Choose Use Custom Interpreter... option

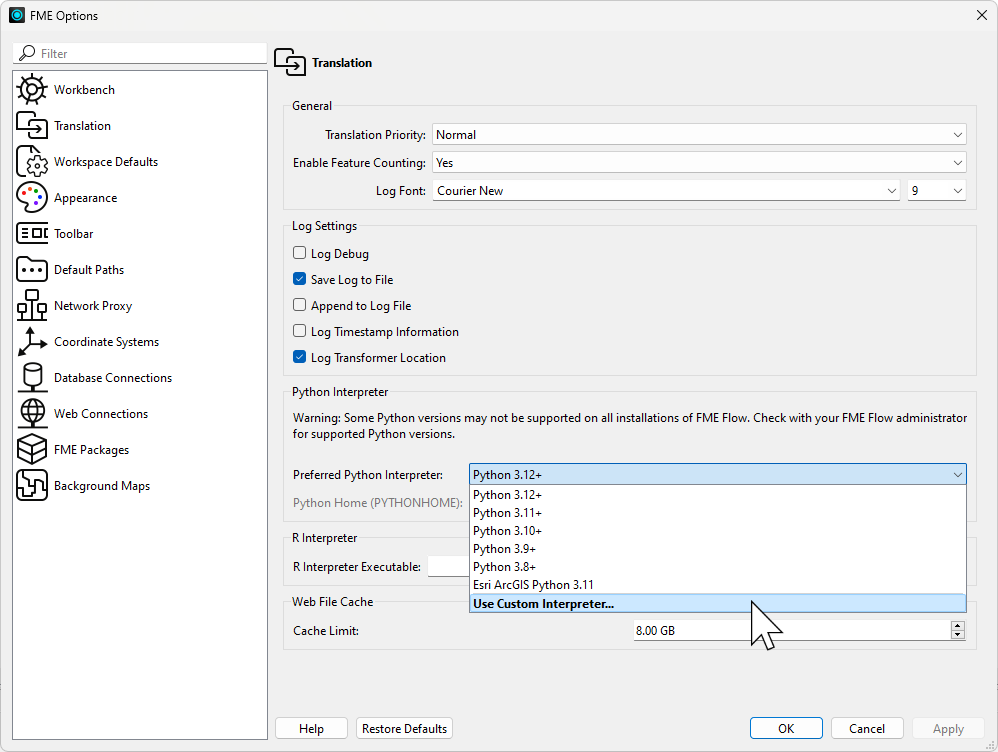717,604
